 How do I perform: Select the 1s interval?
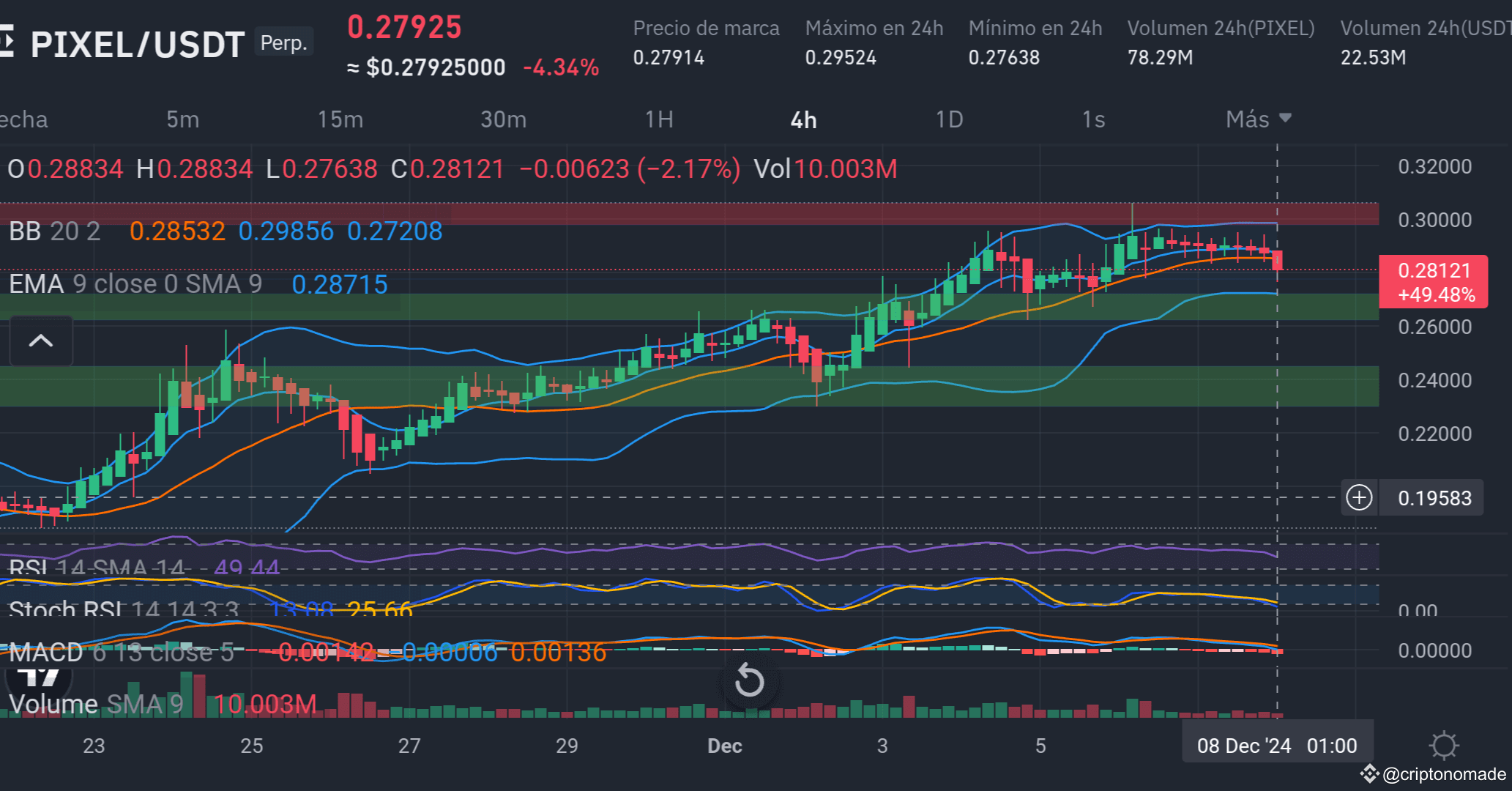tap(1093, 119)
